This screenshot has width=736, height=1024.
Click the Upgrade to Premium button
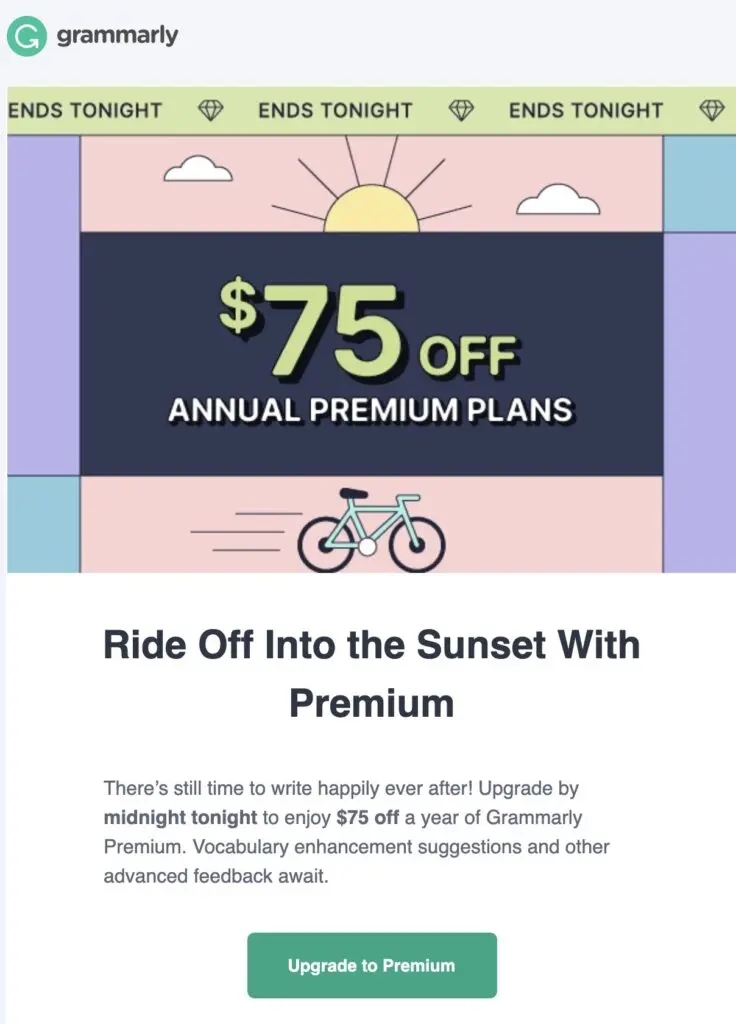371,965
